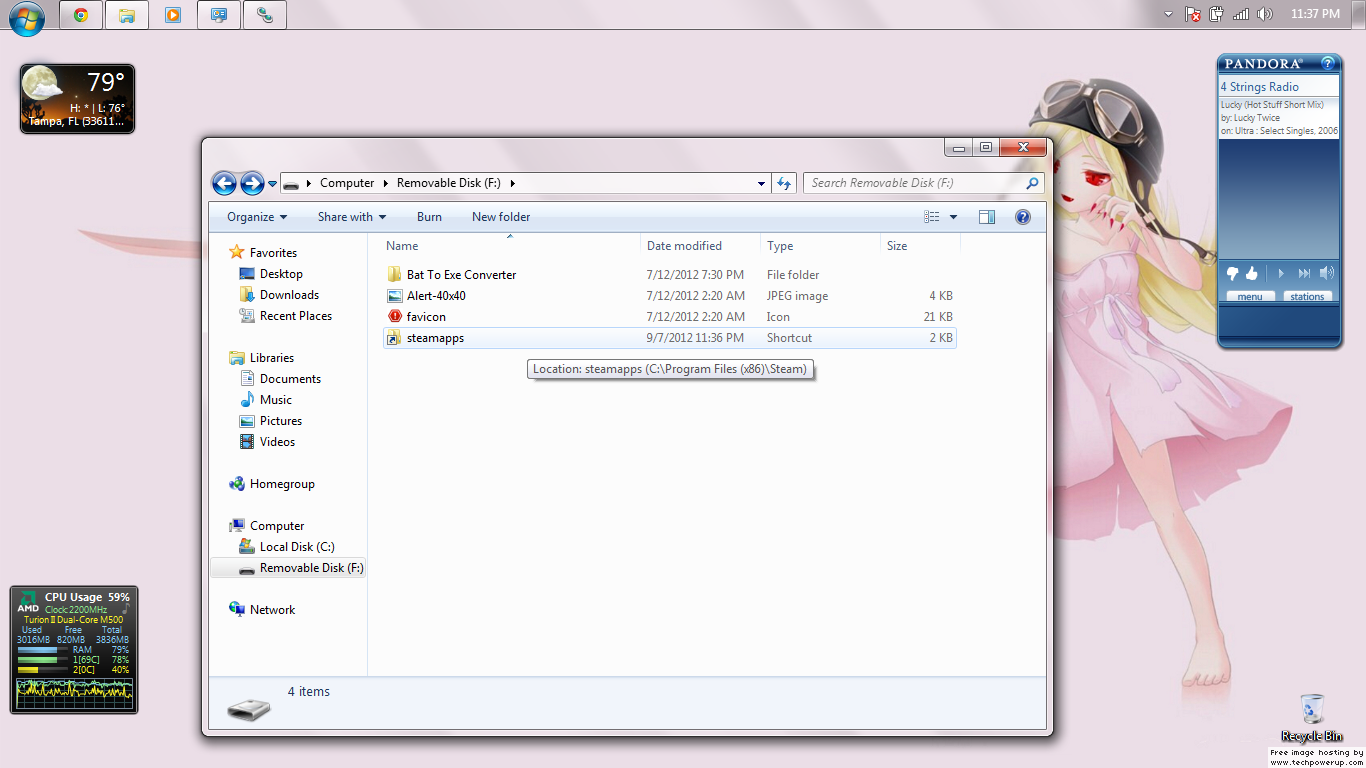Viewport: 1366px width, 768px height.
Task: Open the Organize dropdown menu
Action: (257, 217)
